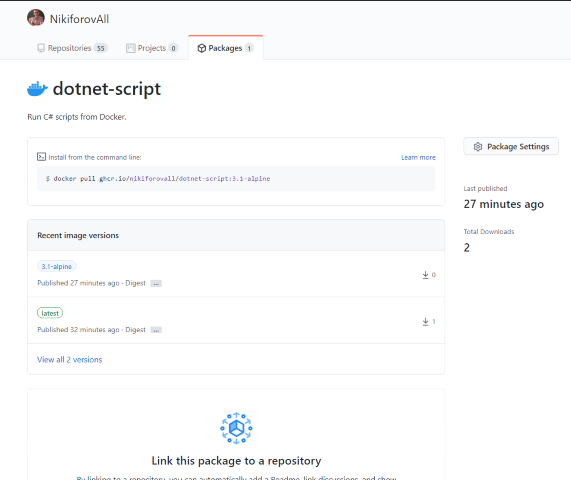Switch to the Projects tab
Screen dimensions: 571x480
[x=152, y=48]
